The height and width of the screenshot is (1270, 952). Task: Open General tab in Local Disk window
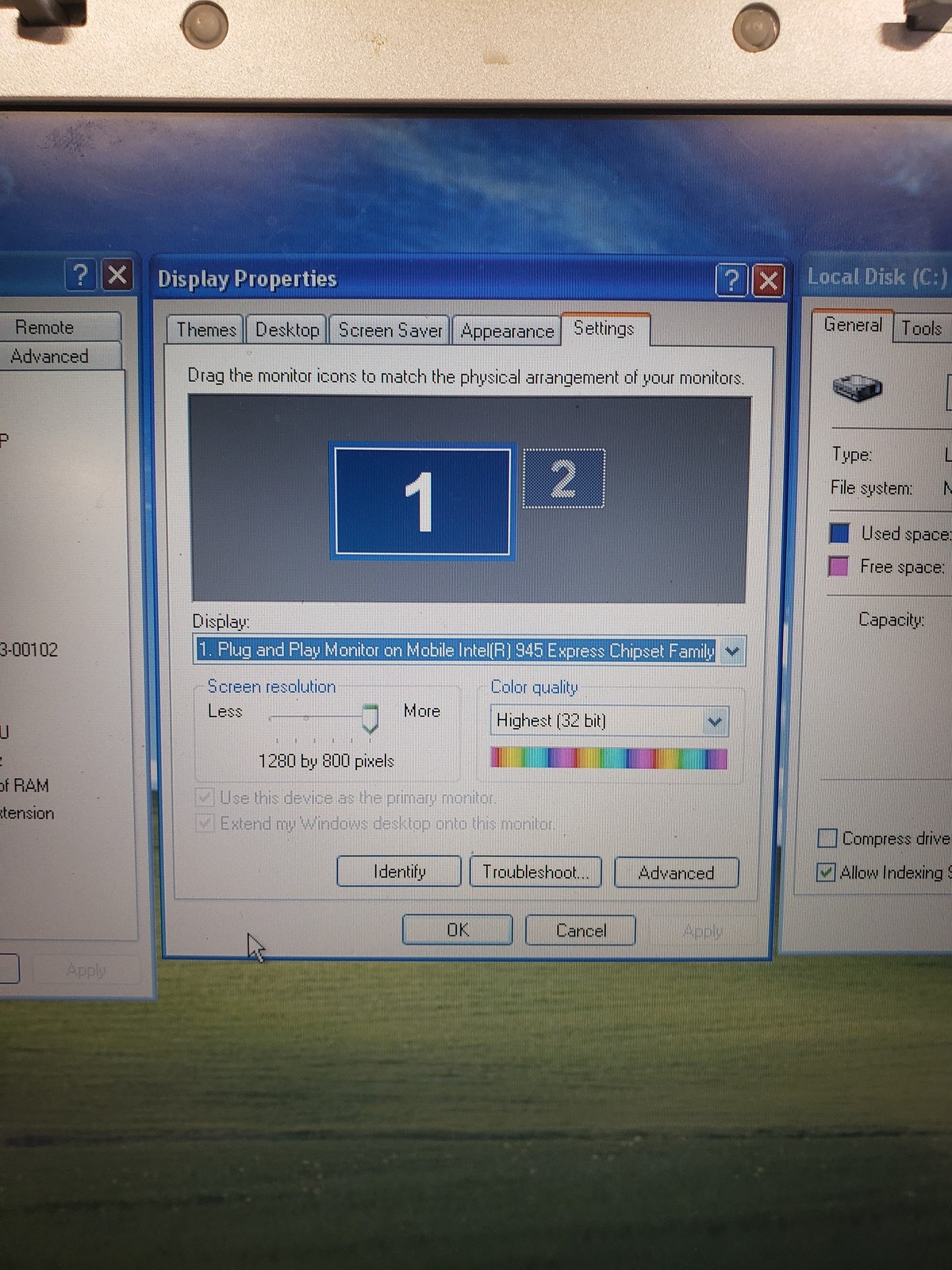coord(853,325)
